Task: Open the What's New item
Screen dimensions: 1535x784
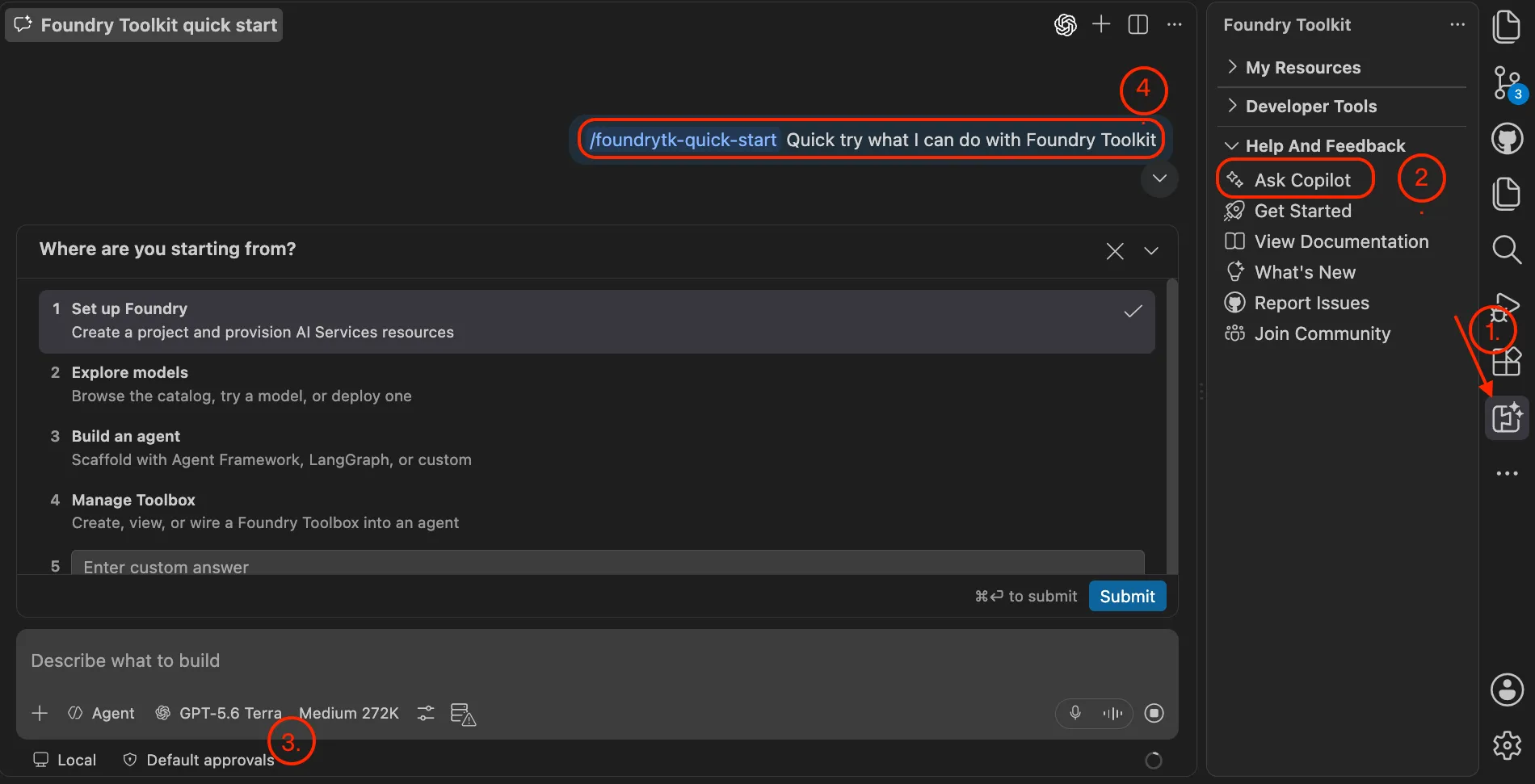Action: point(1304,272)
